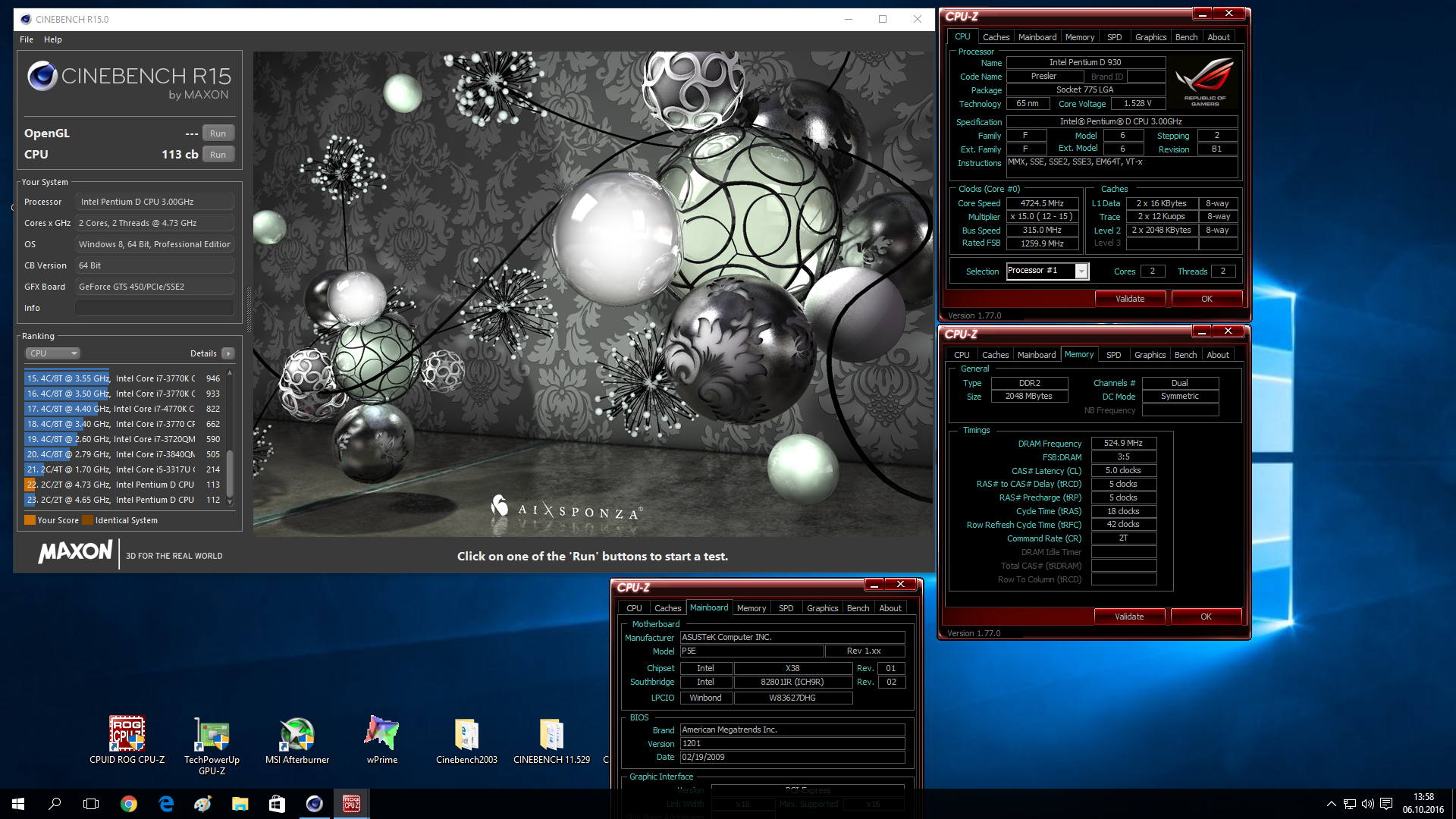Open Cinebench Help menu

53,39
